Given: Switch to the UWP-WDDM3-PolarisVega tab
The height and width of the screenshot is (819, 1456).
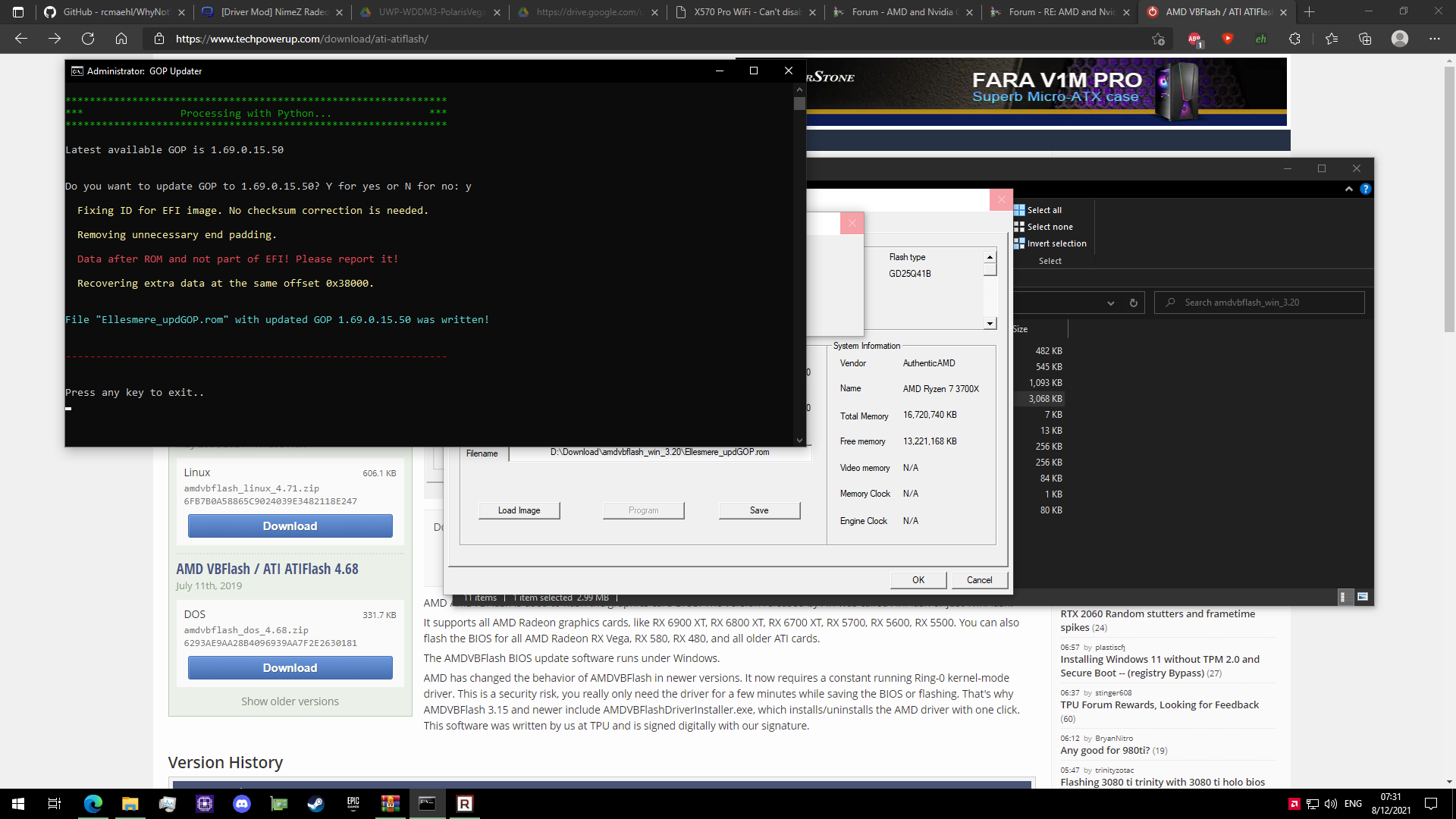Looking at the screenshot, I should (431, 12).
